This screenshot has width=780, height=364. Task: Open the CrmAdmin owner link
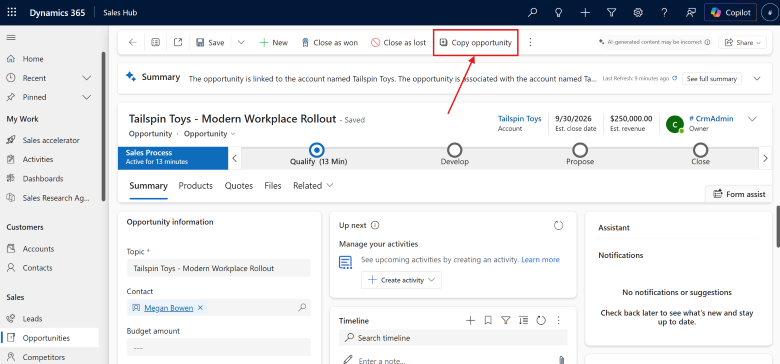[711, 119]
